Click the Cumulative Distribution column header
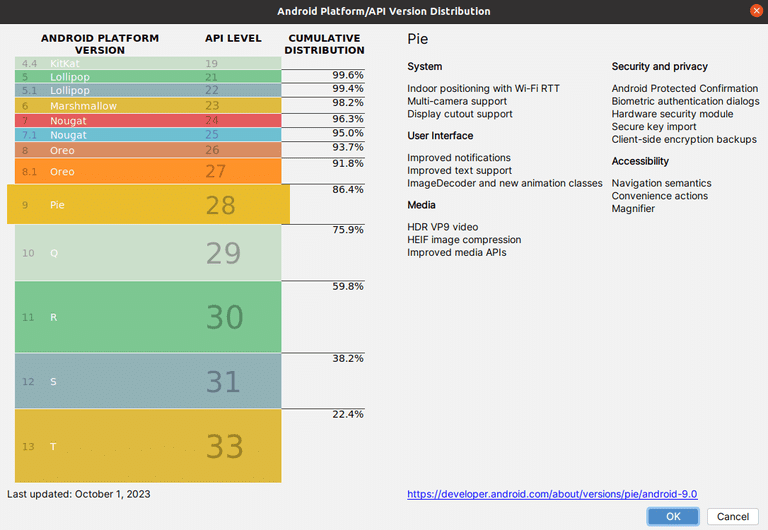The image size is (768, 530). [325, 44]
